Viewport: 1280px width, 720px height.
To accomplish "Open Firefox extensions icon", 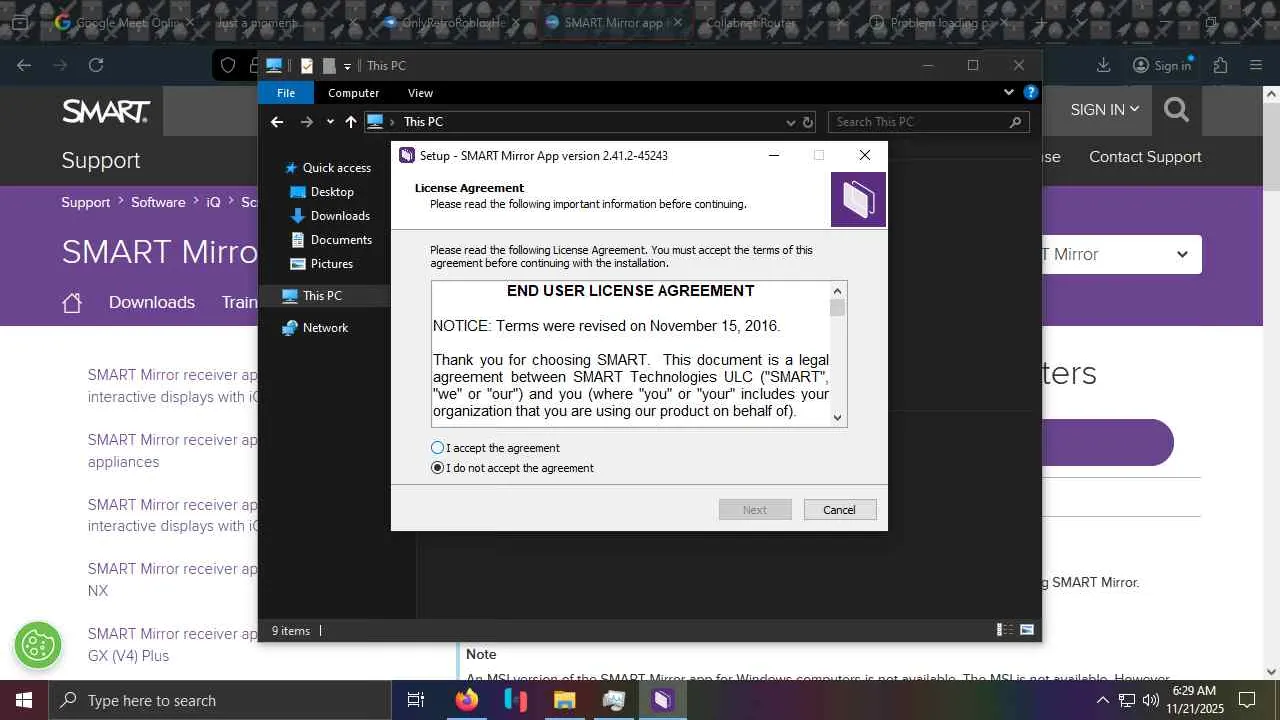I will pos(1220,65).
